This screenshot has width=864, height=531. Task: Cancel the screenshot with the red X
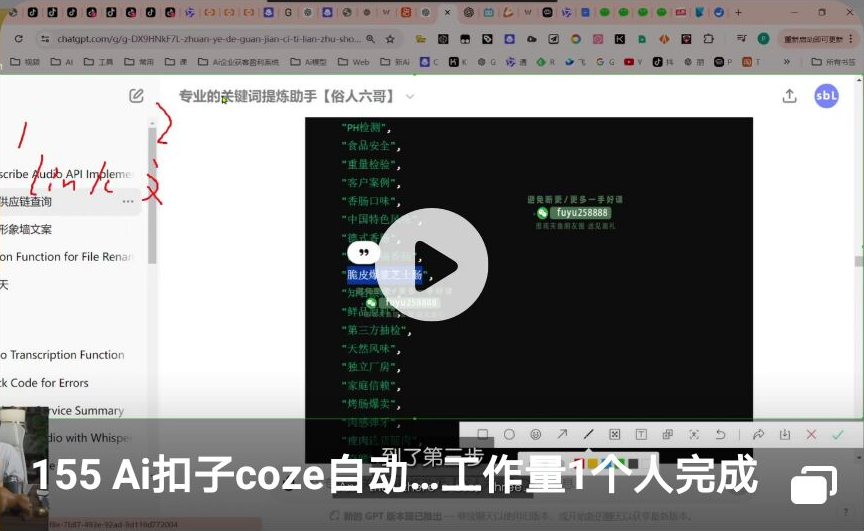pyautogui.click(x=811, y=435)
